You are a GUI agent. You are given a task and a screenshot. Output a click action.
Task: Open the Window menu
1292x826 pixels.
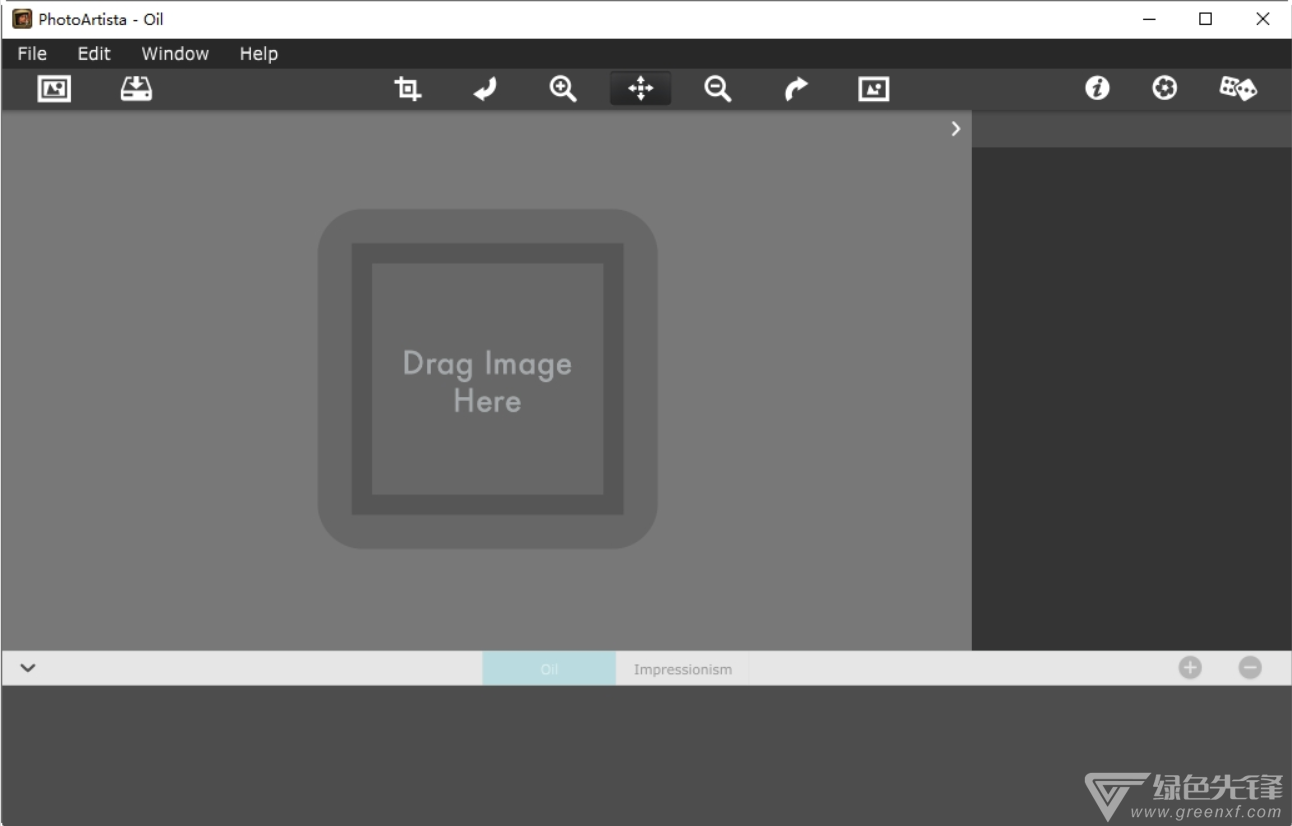pos(175,54)
